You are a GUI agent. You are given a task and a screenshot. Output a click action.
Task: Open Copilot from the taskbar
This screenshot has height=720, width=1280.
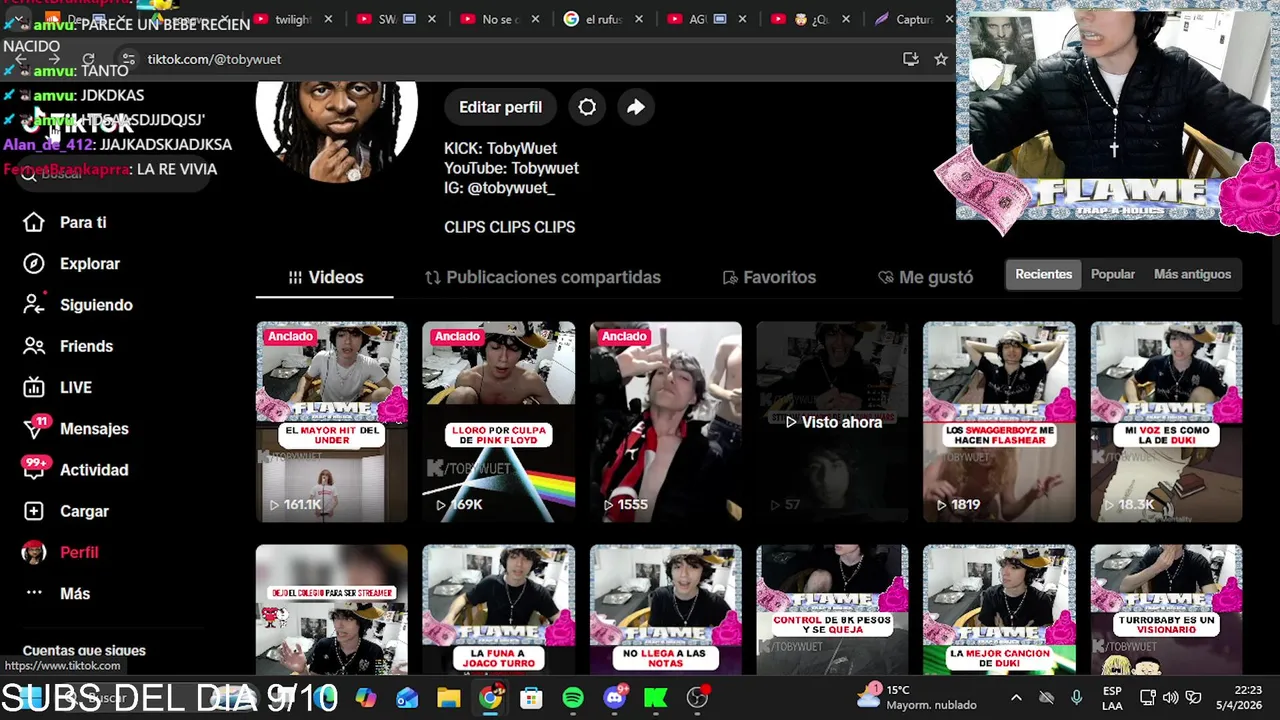366,698
